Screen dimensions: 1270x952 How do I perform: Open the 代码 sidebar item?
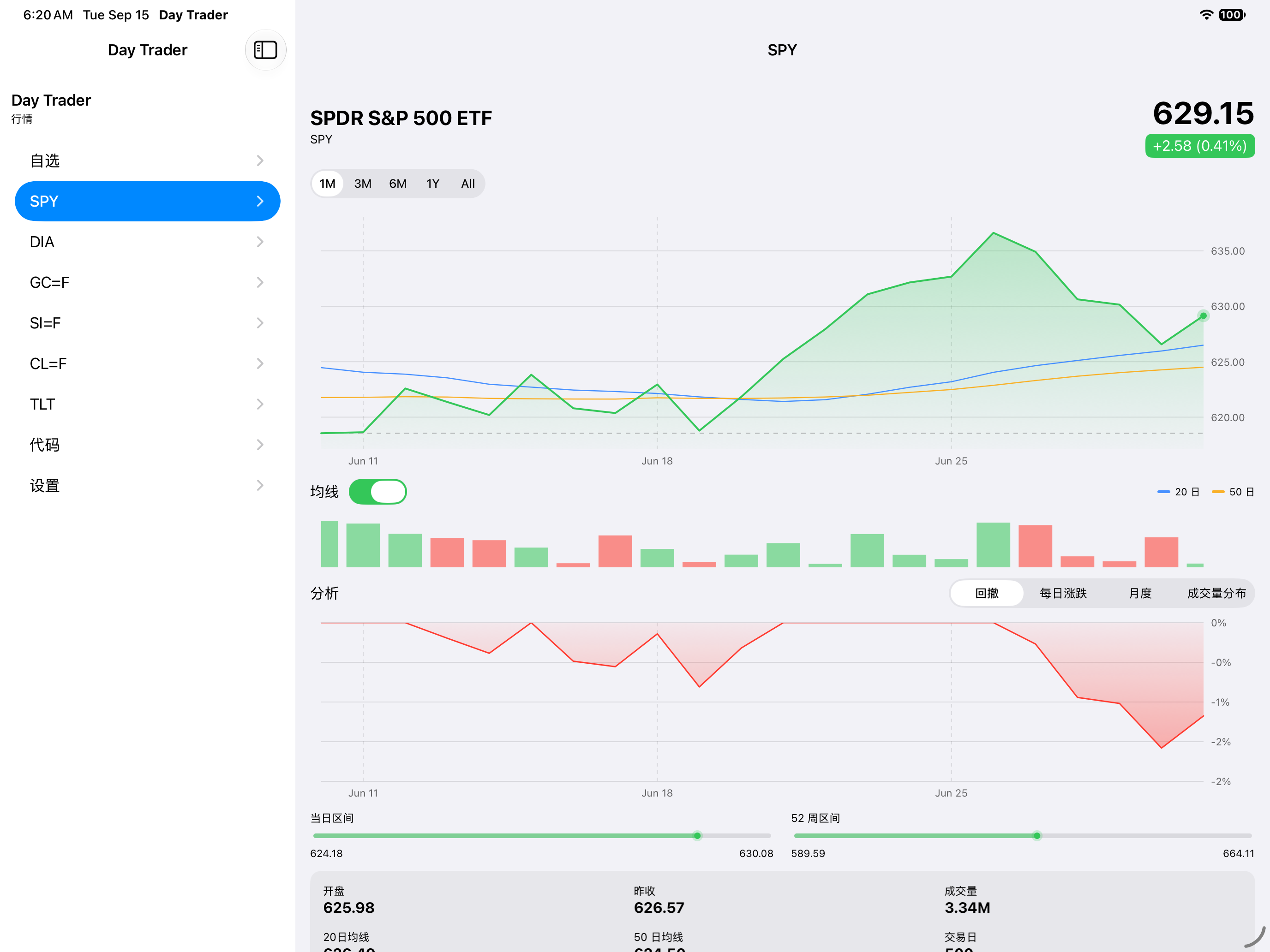click(148, 445)
